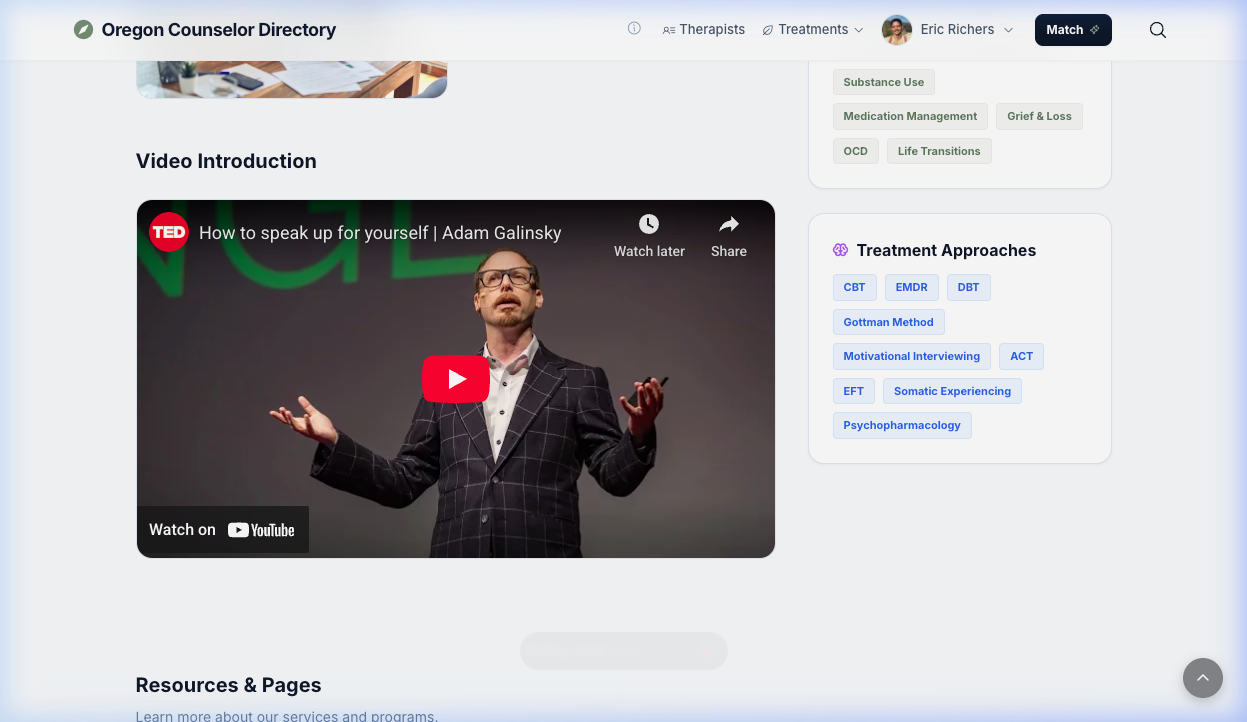Select the Gottman Method tag
The image size is (1247, 722).
(888, 322)
